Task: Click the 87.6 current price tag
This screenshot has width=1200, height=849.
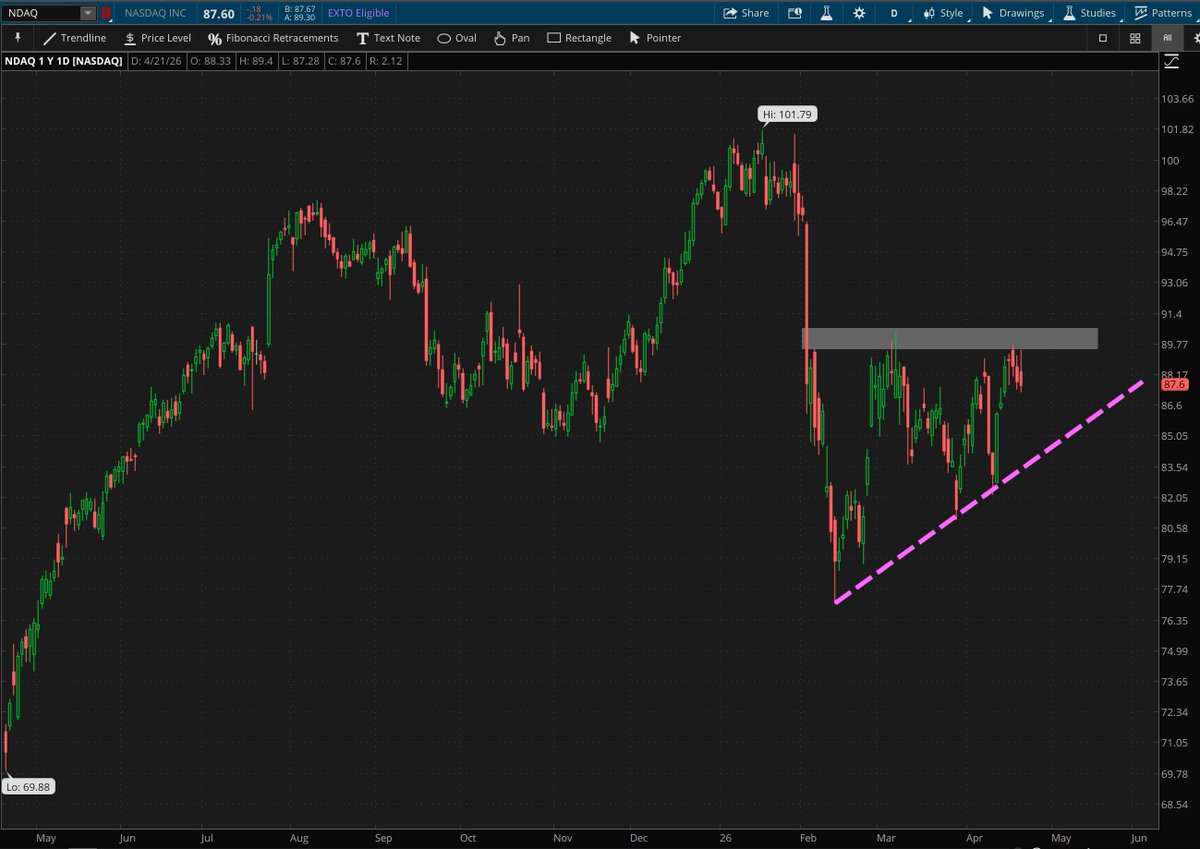Action: pyautogui.click(x=1173, y=384)
